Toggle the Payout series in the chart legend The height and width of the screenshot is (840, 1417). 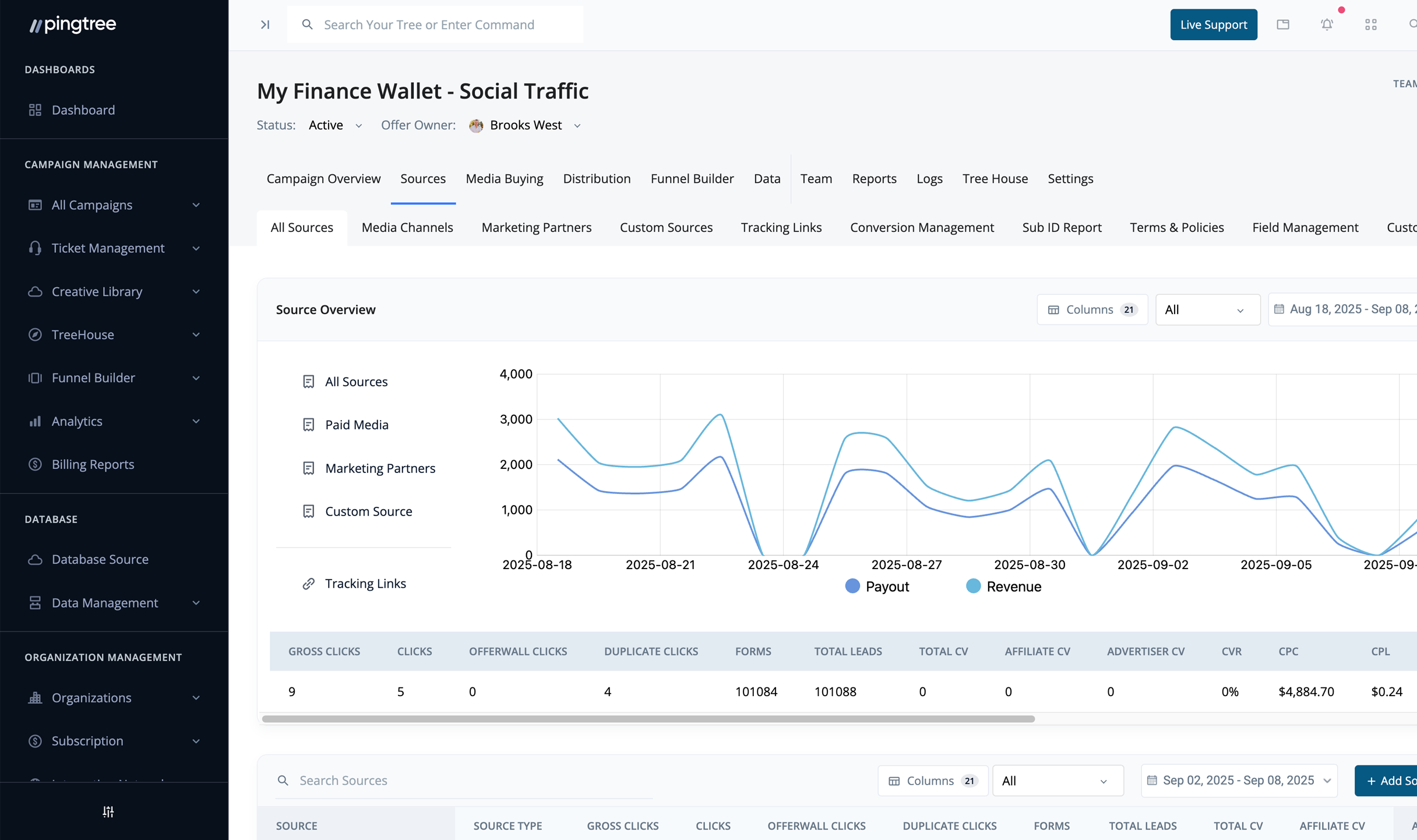click(x=876, y=587)
